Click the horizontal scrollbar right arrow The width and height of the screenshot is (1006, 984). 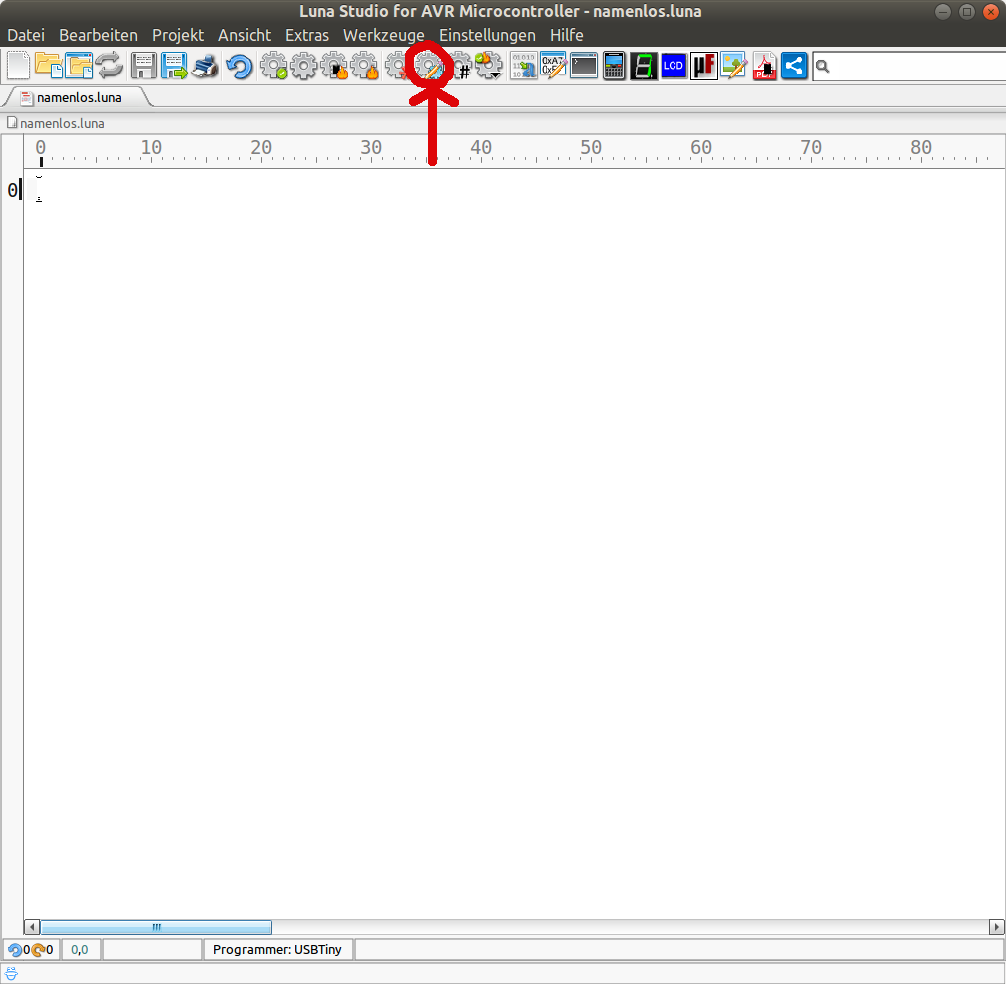click(996, 927)
